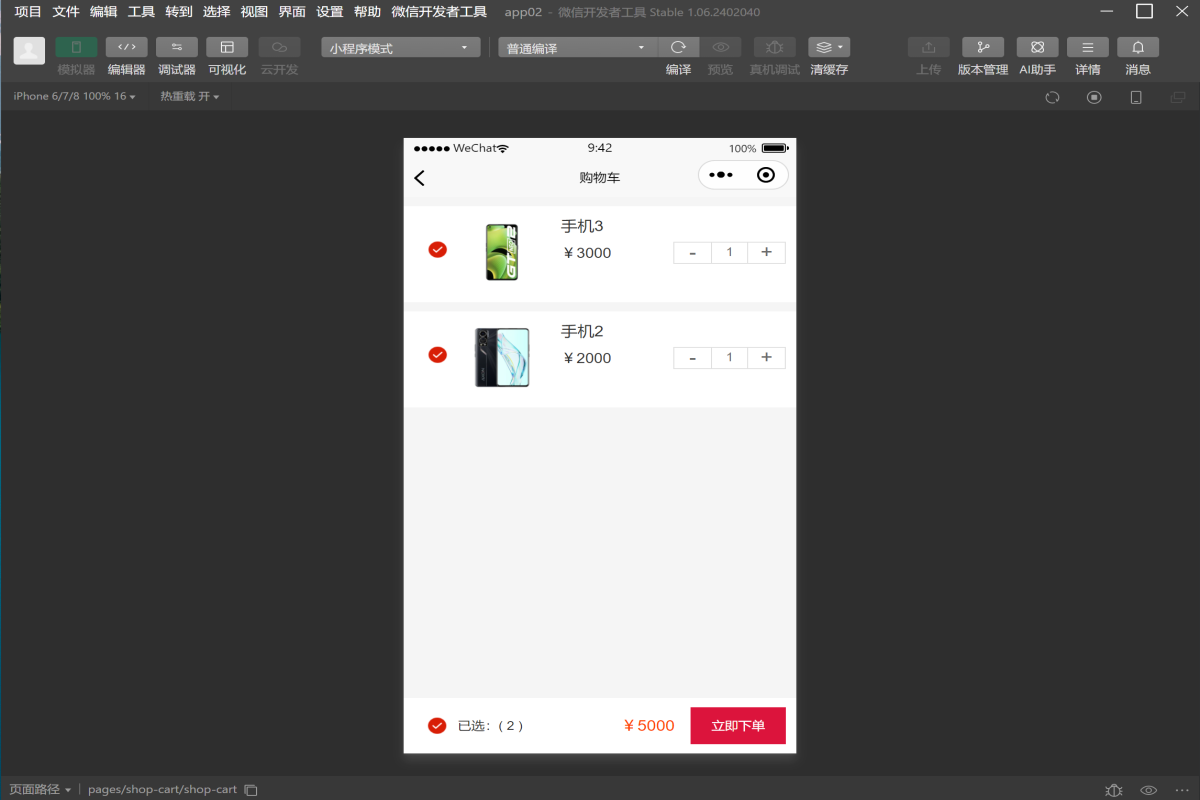
Task: Open version management icon
Action: [982, 48]
